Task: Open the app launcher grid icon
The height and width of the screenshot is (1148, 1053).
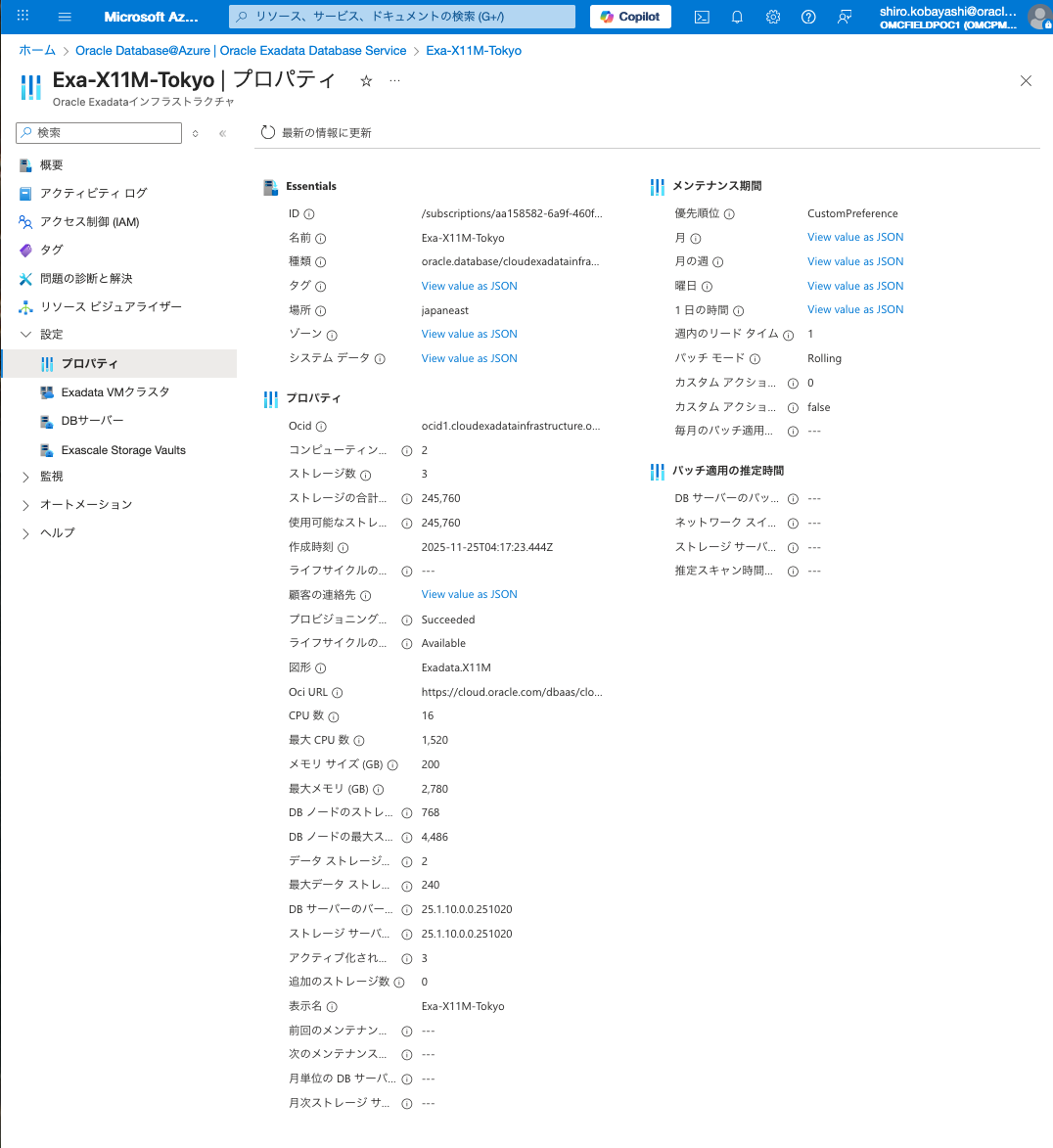Action: point(23,16)
